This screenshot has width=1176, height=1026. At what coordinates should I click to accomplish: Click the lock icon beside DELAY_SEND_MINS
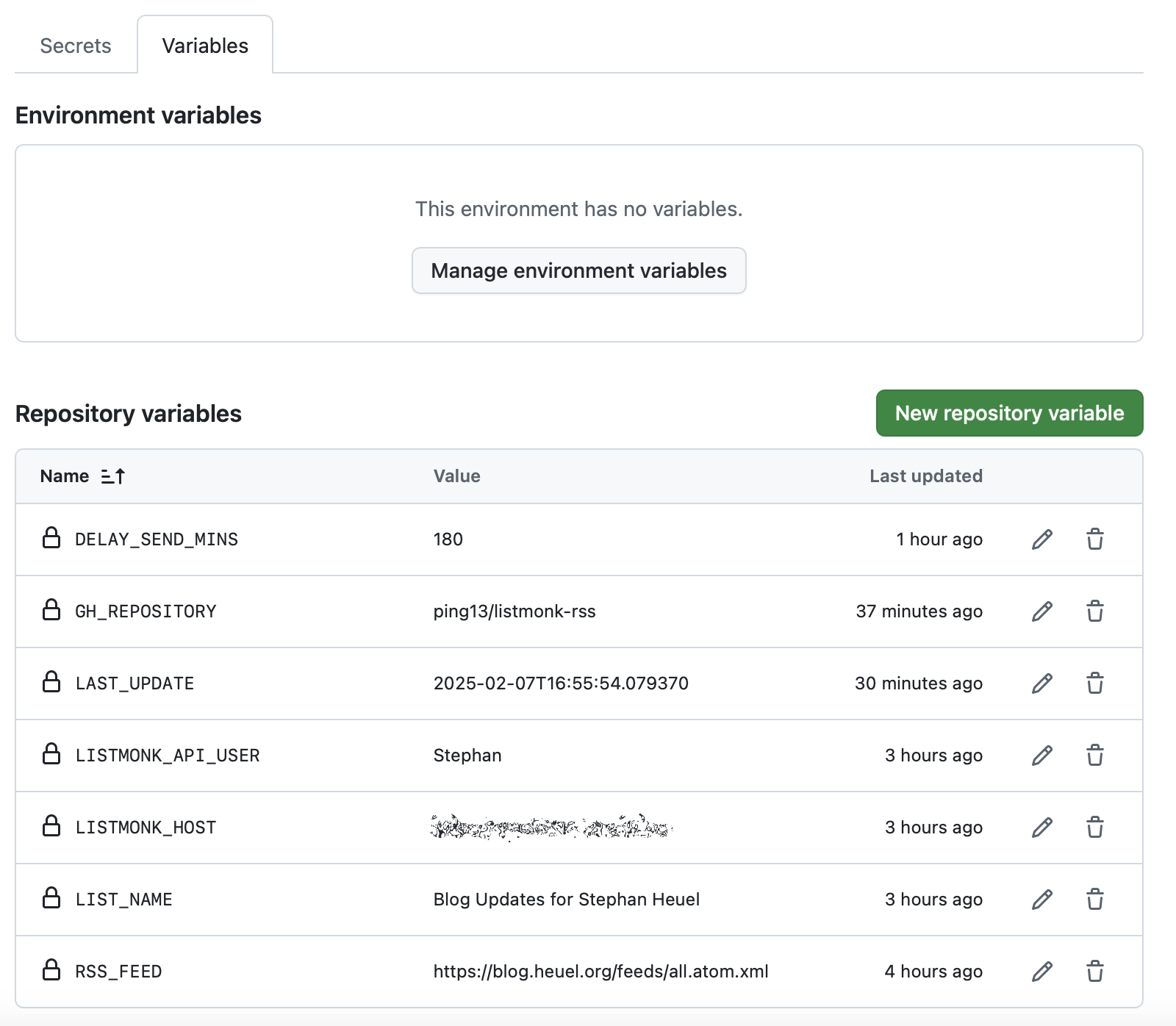pyautogui.click(x=51, y=538)
